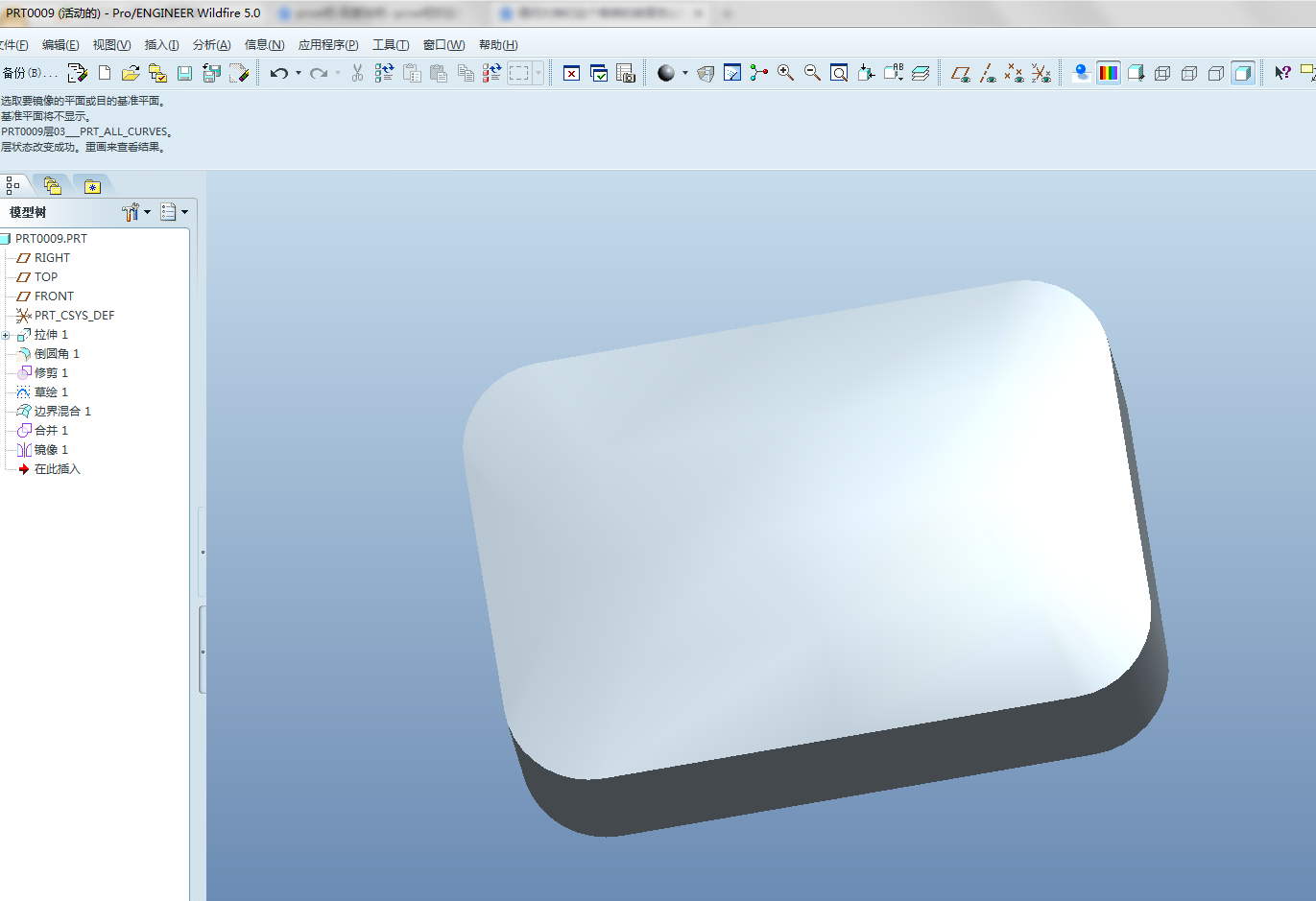Expand the 拉伸 1 feature node
The image size is (1316, 901).
[6, 335]
